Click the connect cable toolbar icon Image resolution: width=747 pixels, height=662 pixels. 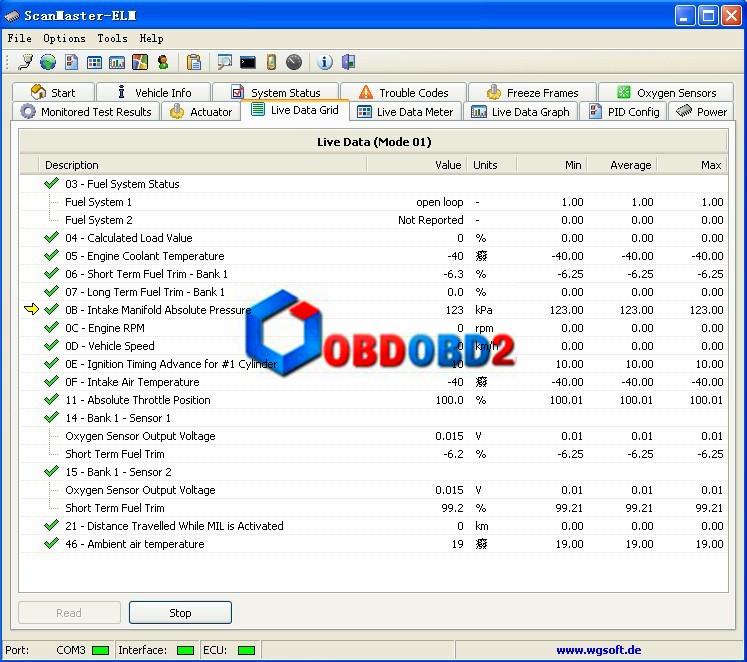click(x=26, y=62)
